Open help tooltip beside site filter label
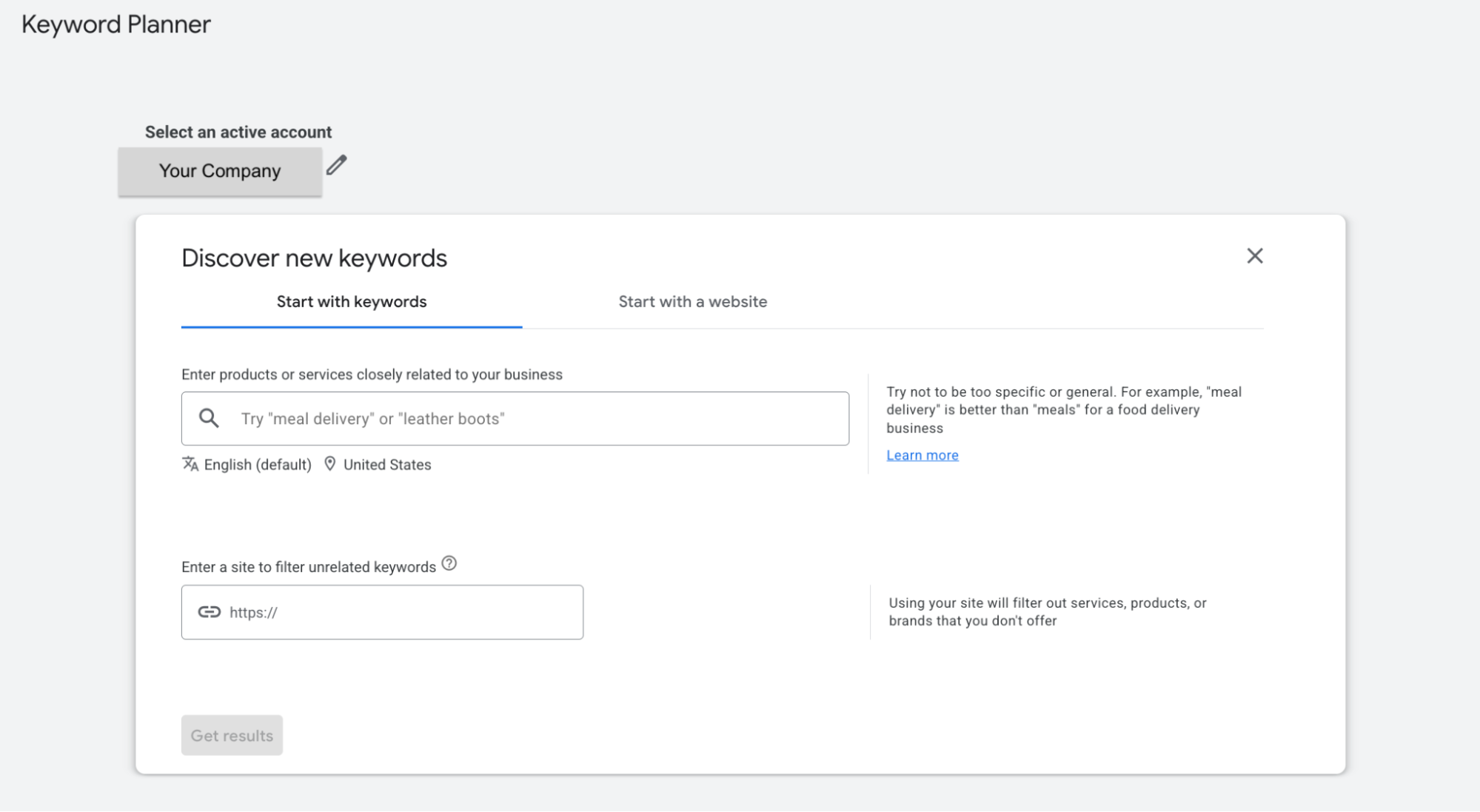Viewport: 1480px width, 812px height. click(x=449, y=564)
